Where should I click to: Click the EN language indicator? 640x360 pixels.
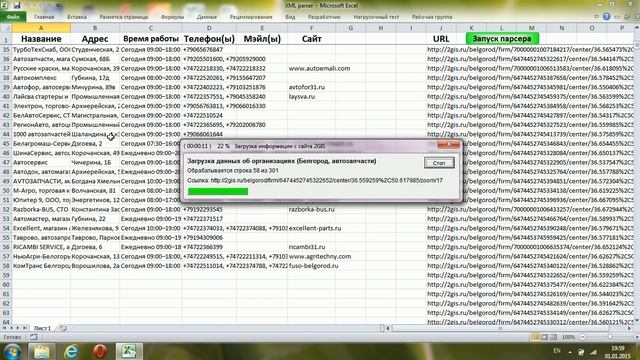[557, 351]
